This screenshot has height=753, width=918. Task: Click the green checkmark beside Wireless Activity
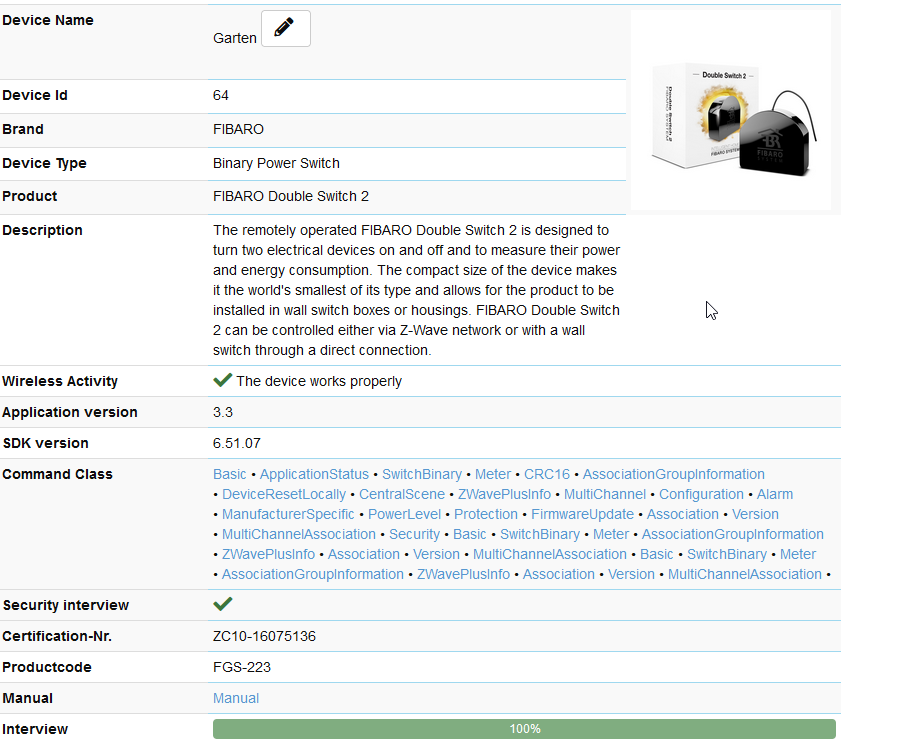tap(222, 381)
